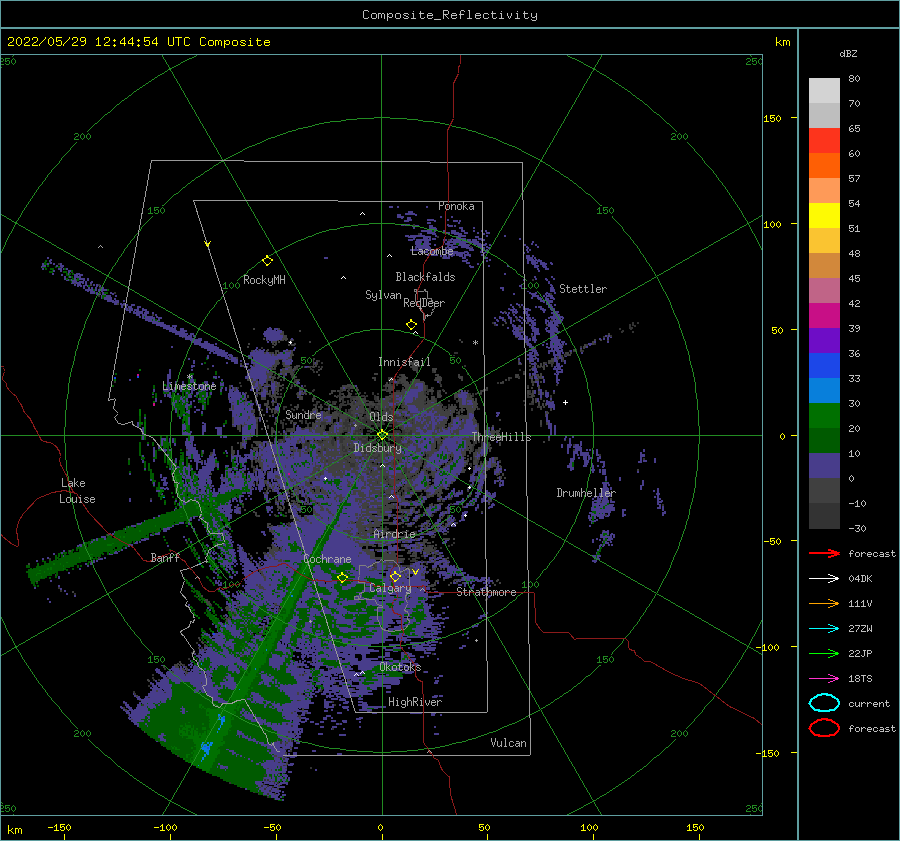
Task: Click the green 22JP arrow icon
Action: coord(824,653)
